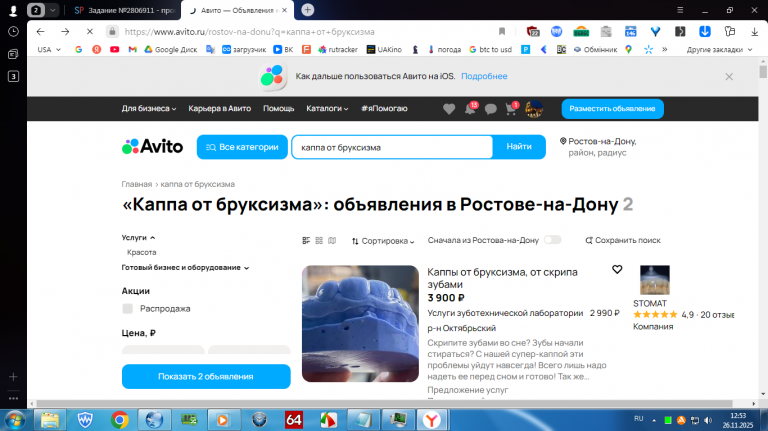Open the #яПомогаю menu item
Screen dimensions: 768x431
coord(384,109)
